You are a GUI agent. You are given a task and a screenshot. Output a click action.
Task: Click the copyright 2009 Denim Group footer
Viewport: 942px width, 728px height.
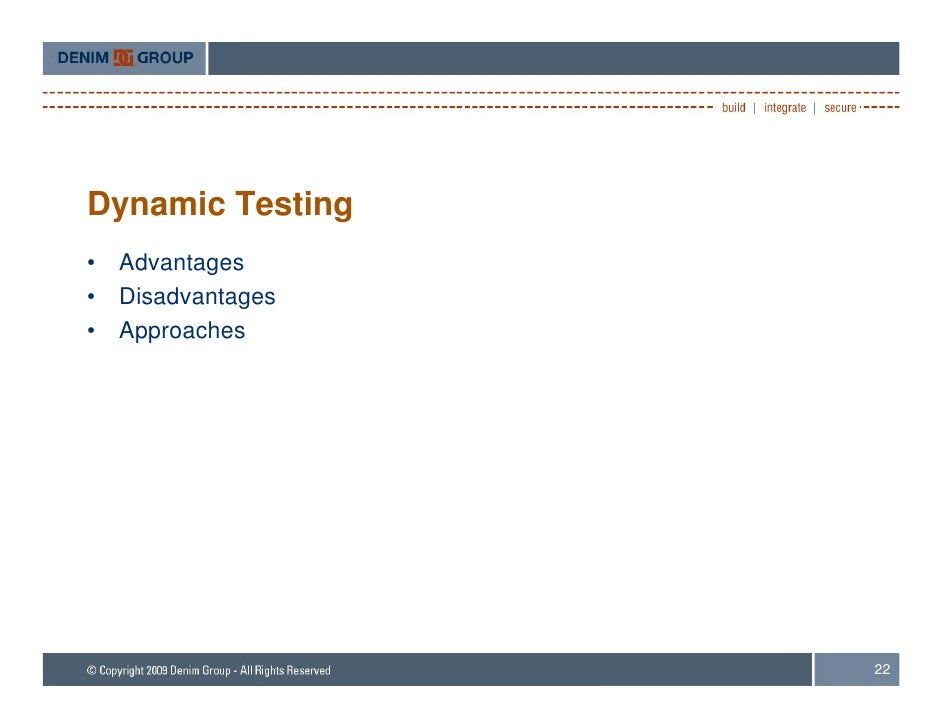[x=208, y=670]
